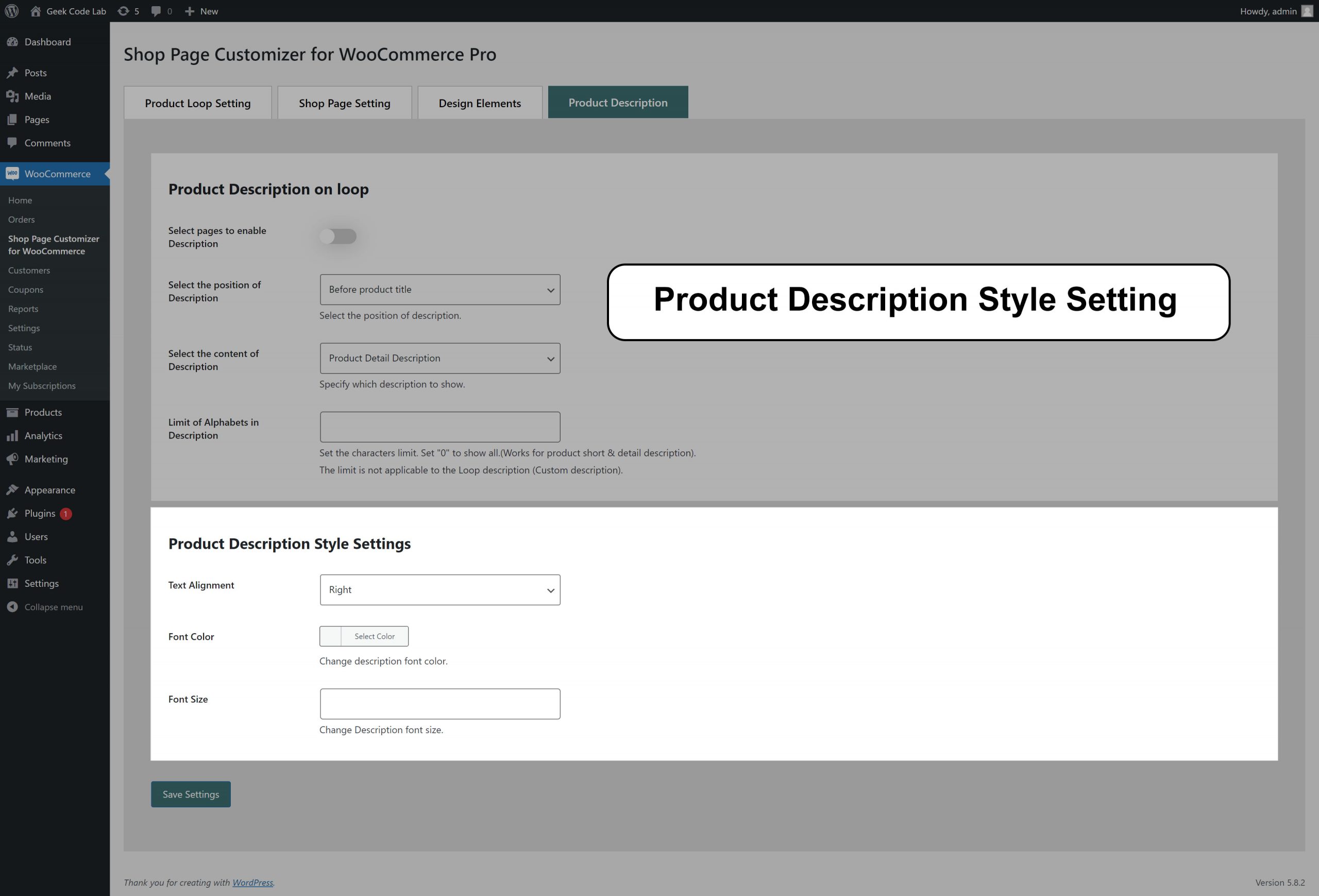Screen dimensions: 1319x896
Task: Click the Limit of Alphabets input field
Action: 440,427
